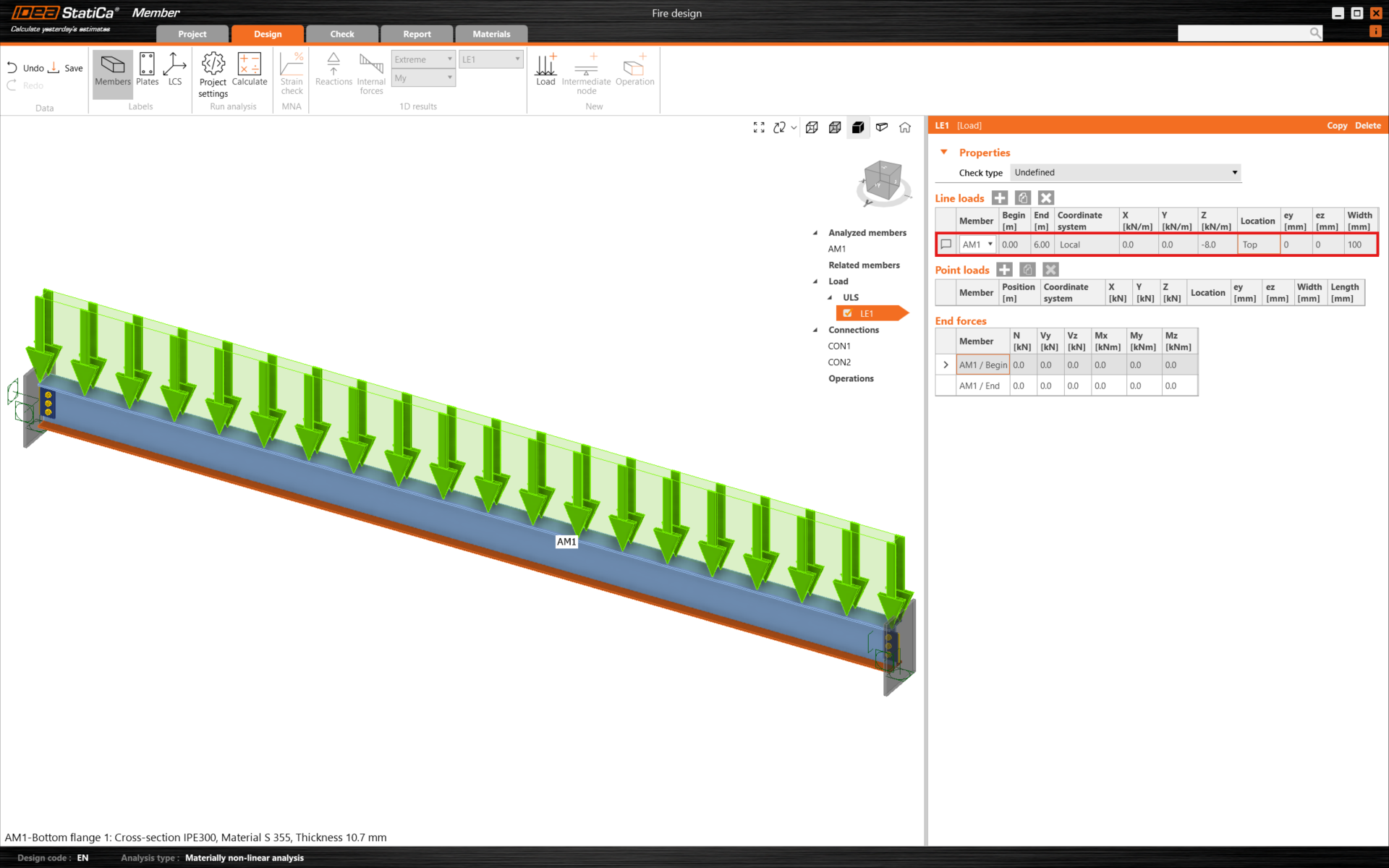1389x868 pixels.
Task: Toggle the LE1 load checkbox in tree
Action: click(x=847, y=313)
